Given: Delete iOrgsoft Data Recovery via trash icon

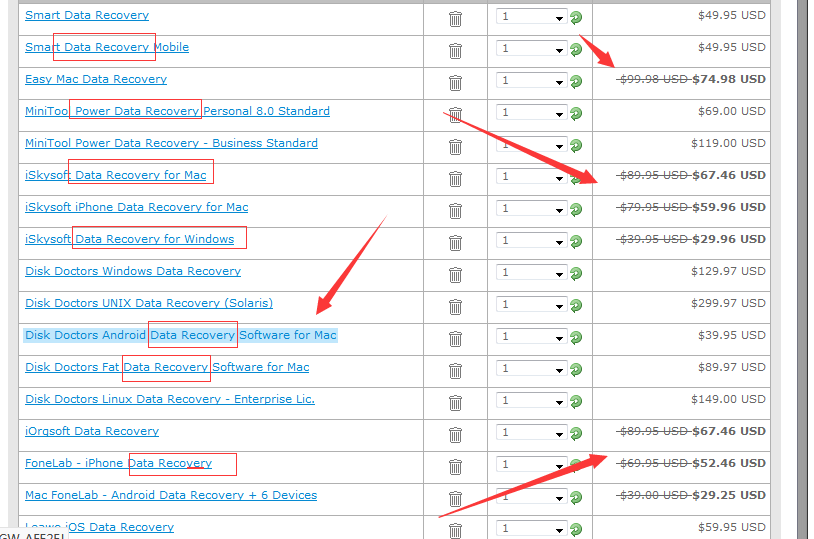Looking at the screenshot, I should 455,435.
